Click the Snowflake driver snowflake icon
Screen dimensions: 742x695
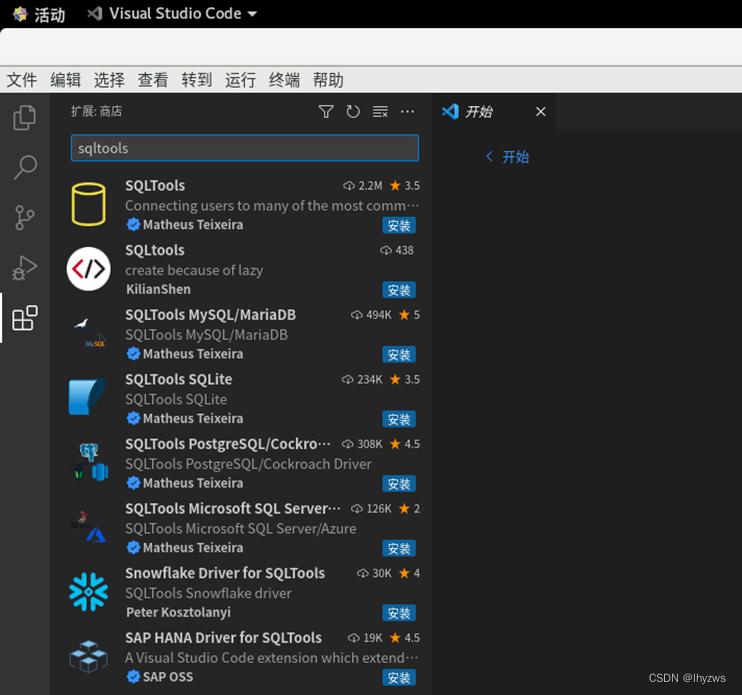click(x=88, y=592)
